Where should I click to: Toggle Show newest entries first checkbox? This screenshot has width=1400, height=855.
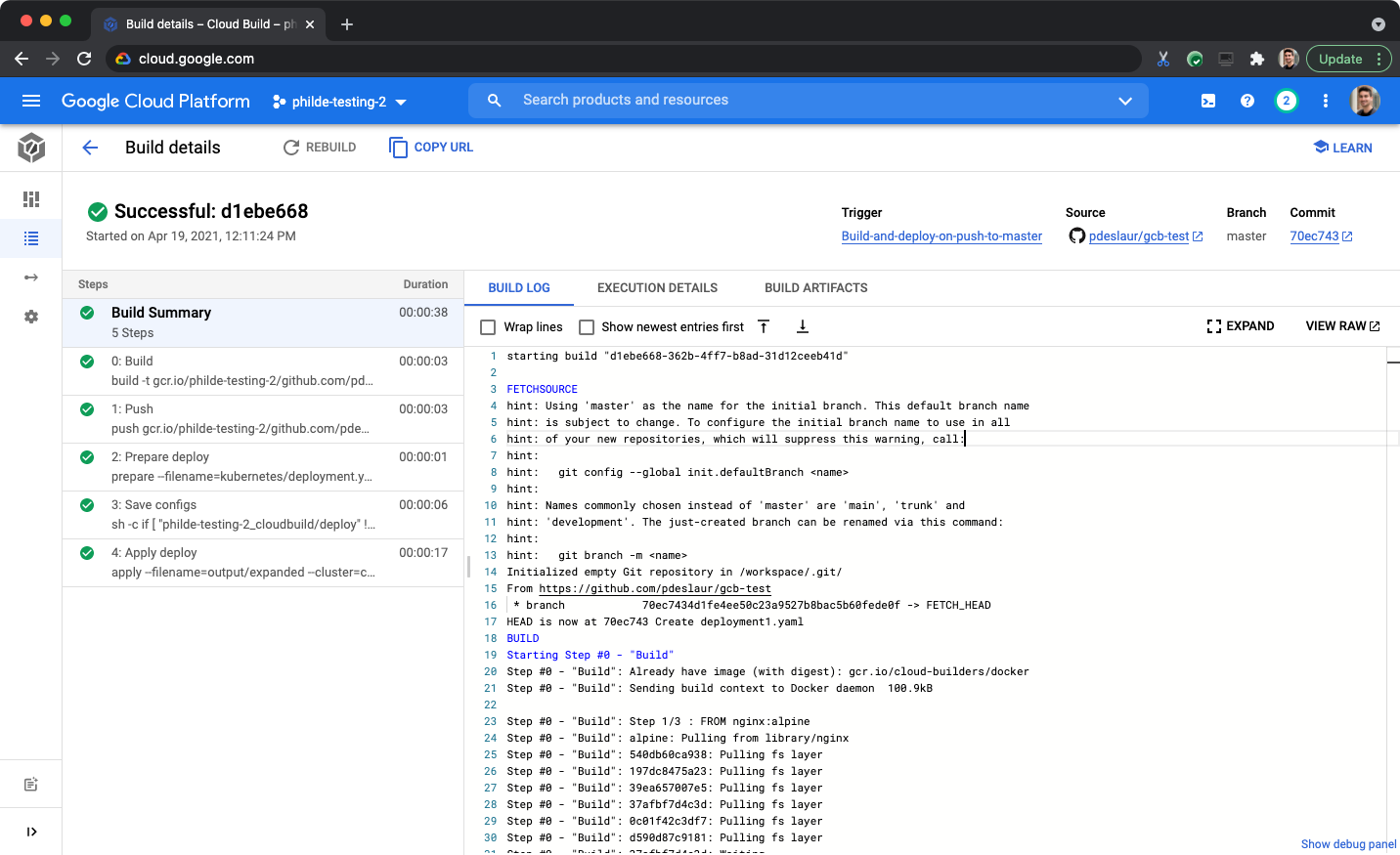point(587,327)
